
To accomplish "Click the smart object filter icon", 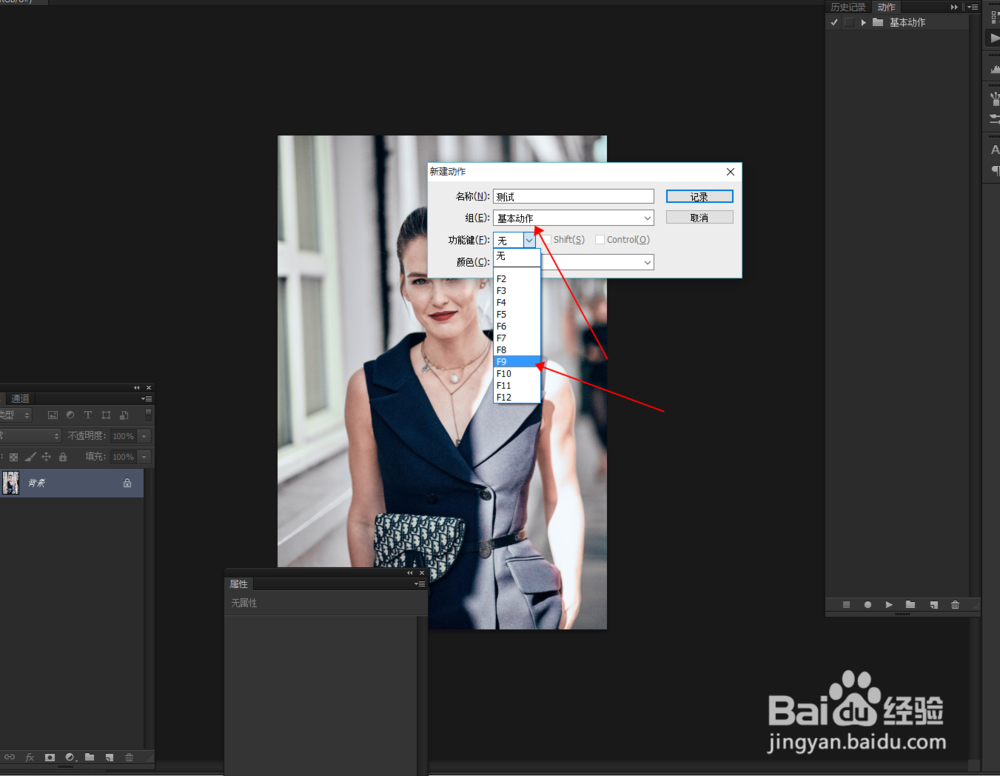I will (124, 415).
